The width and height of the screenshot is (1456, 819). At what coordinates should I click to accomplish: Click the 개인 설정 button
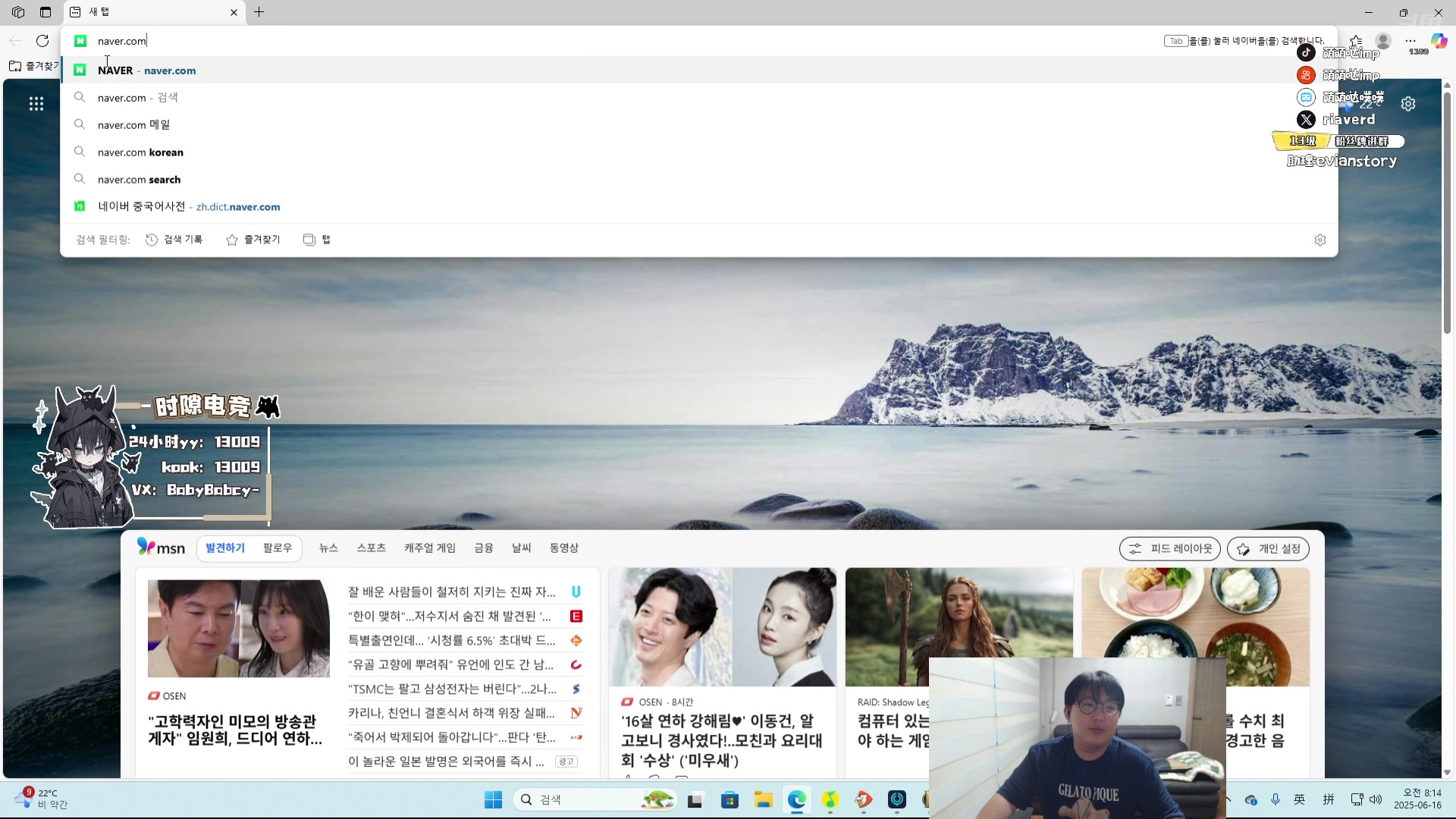tap(1268, 548)
